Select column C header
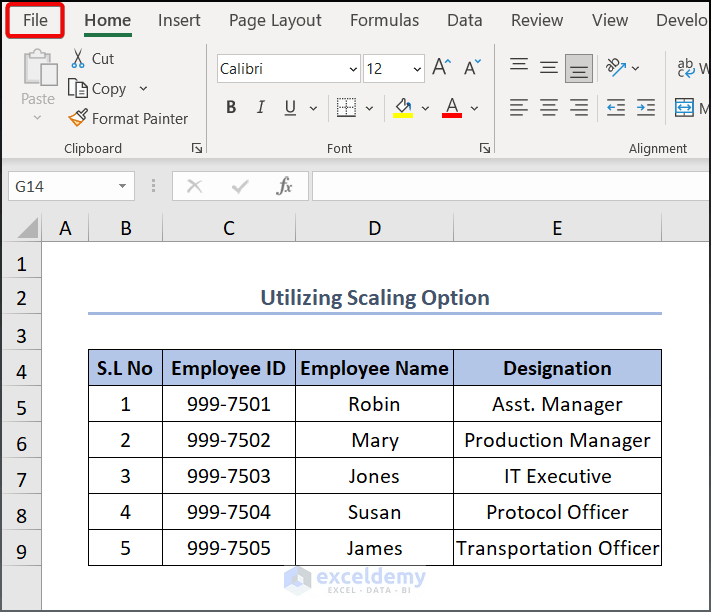Image resolution: width=711 pixels, height=612 pixels. tap(229, 228)
